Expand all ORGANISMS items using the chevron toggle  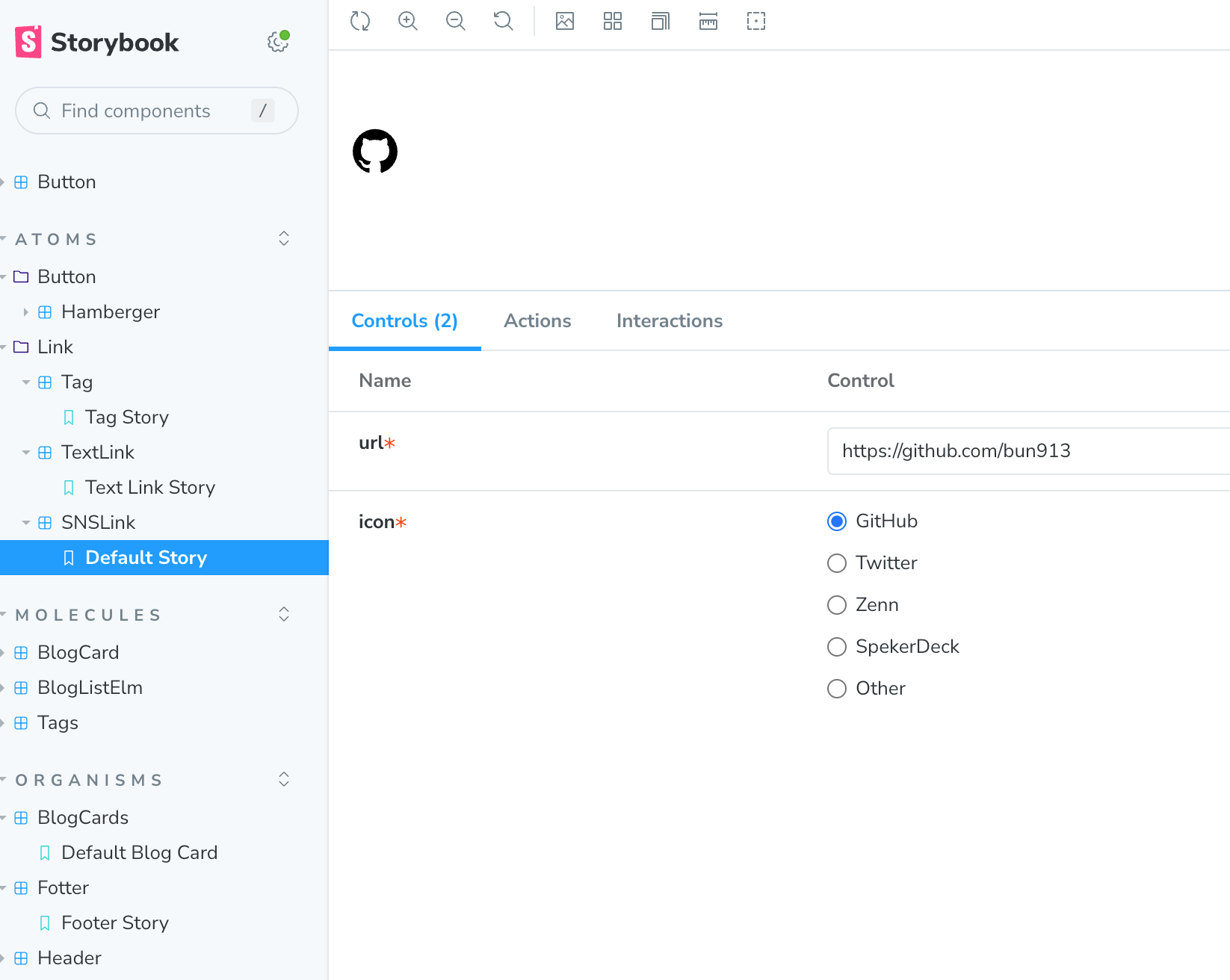tap(284, 780)
